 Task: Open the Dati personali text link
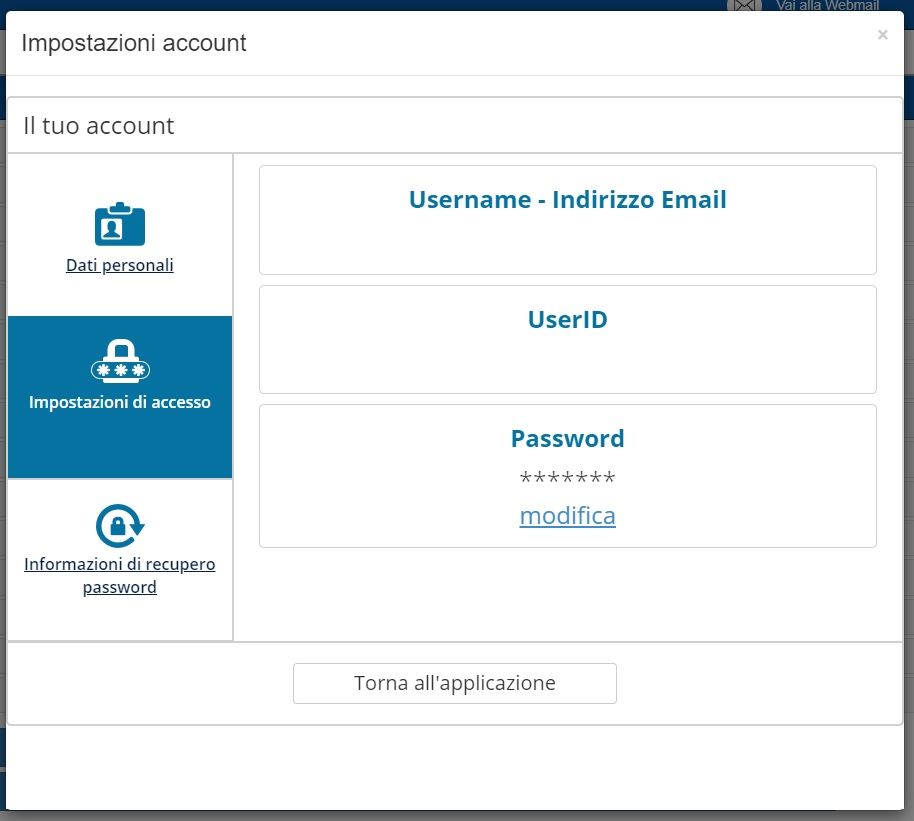120,266
